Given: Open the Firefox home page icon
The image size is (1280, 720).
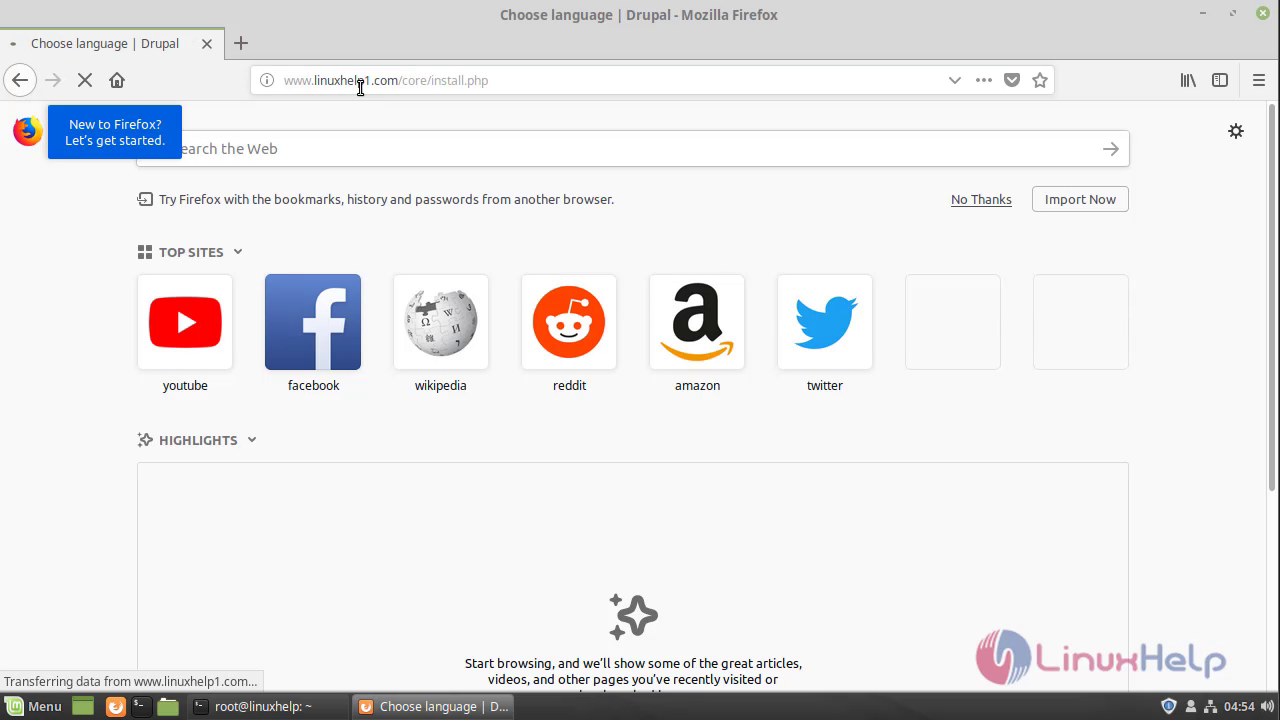Looking at the screenshot, I should pos(117,80).
